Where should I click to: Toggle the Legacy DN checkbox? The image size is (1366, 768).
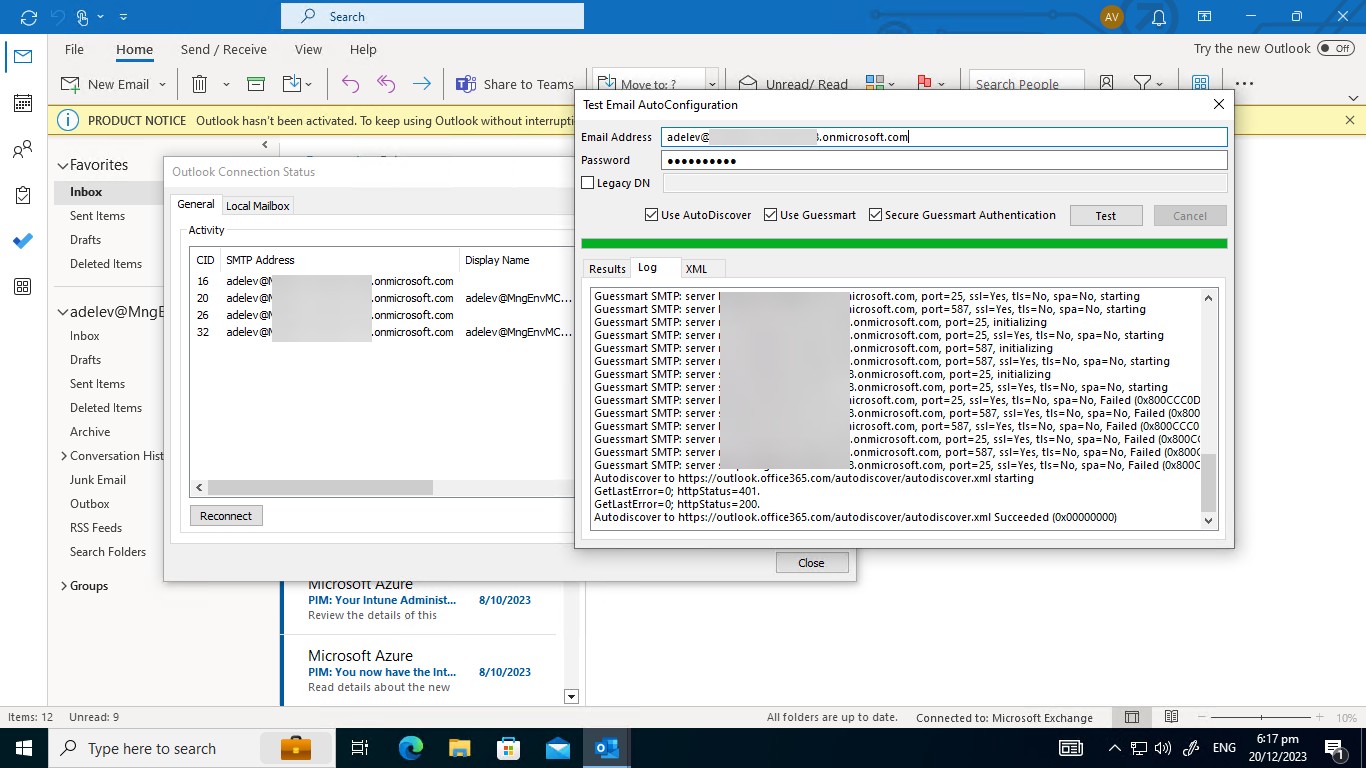pyautogui.click(x=588, y=183)
